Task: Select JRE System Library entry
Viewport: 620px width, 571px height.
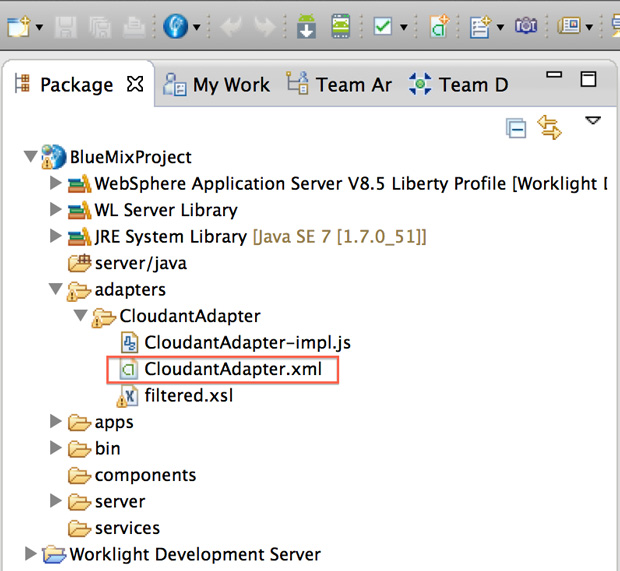Action: click(260, 236)
